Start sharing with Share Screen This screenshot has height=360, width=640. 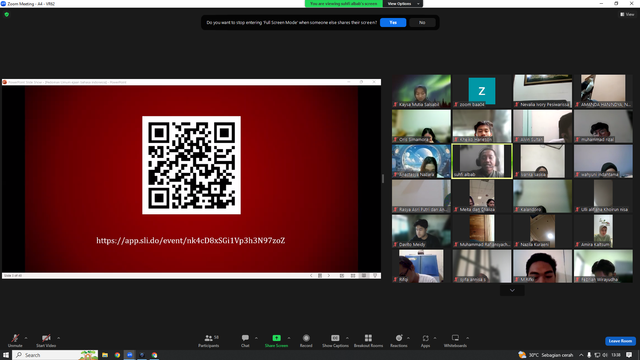(276, 341)
